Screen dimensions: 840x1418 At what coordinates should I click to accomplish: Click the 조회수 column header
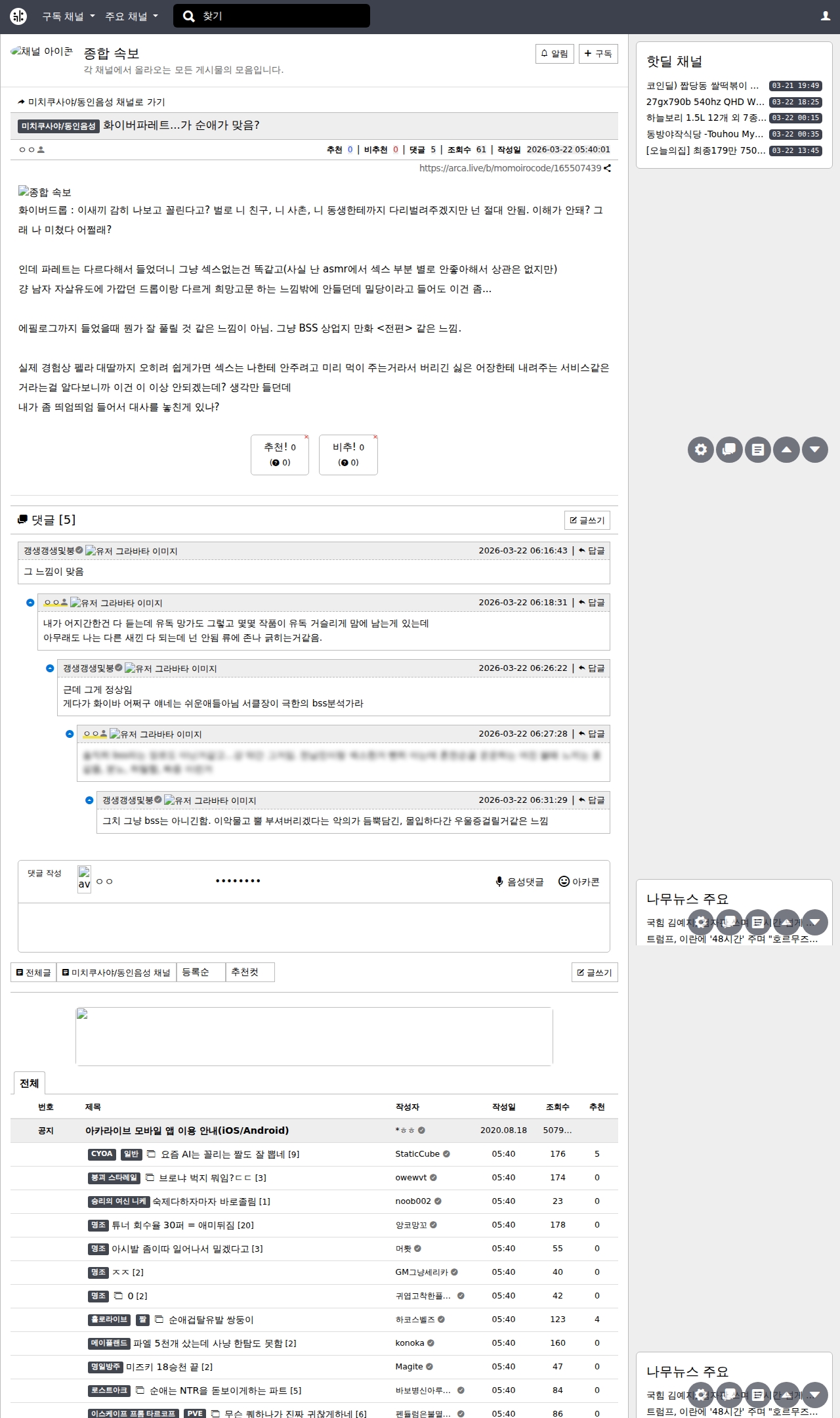coord(557,1107)
